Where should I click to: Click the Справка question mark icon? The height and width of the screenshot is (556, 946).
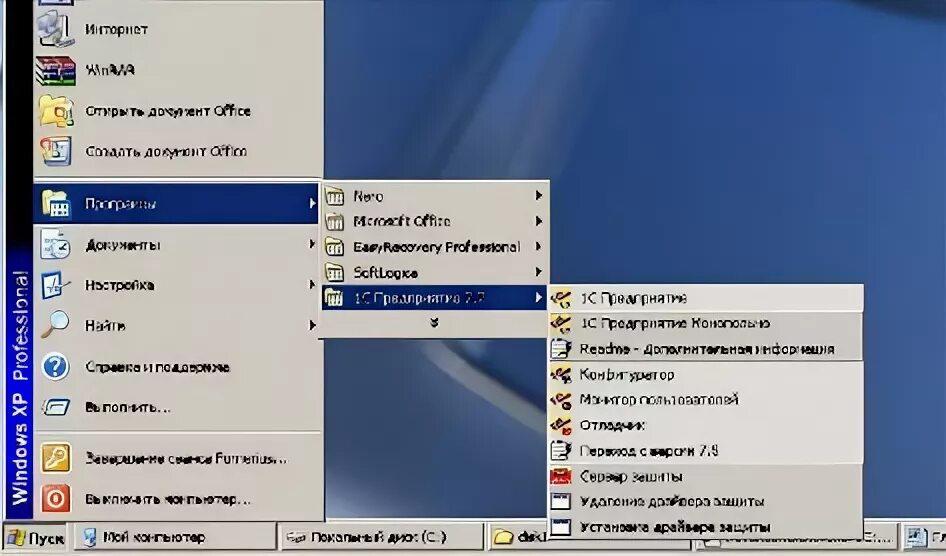[56, 366]
